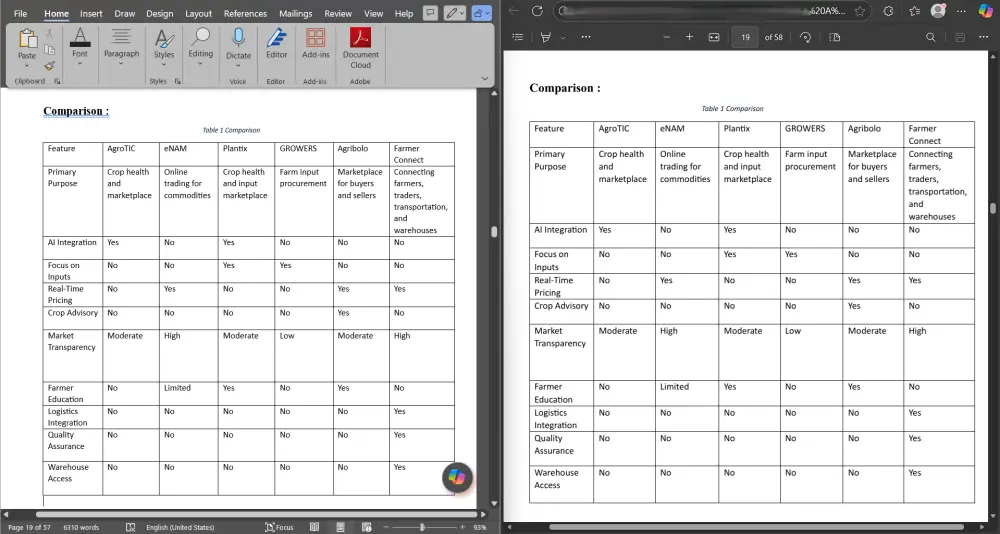This screenshot has height=534, width=1000.
Task: Click the 6310 words count
Action: 81,528
